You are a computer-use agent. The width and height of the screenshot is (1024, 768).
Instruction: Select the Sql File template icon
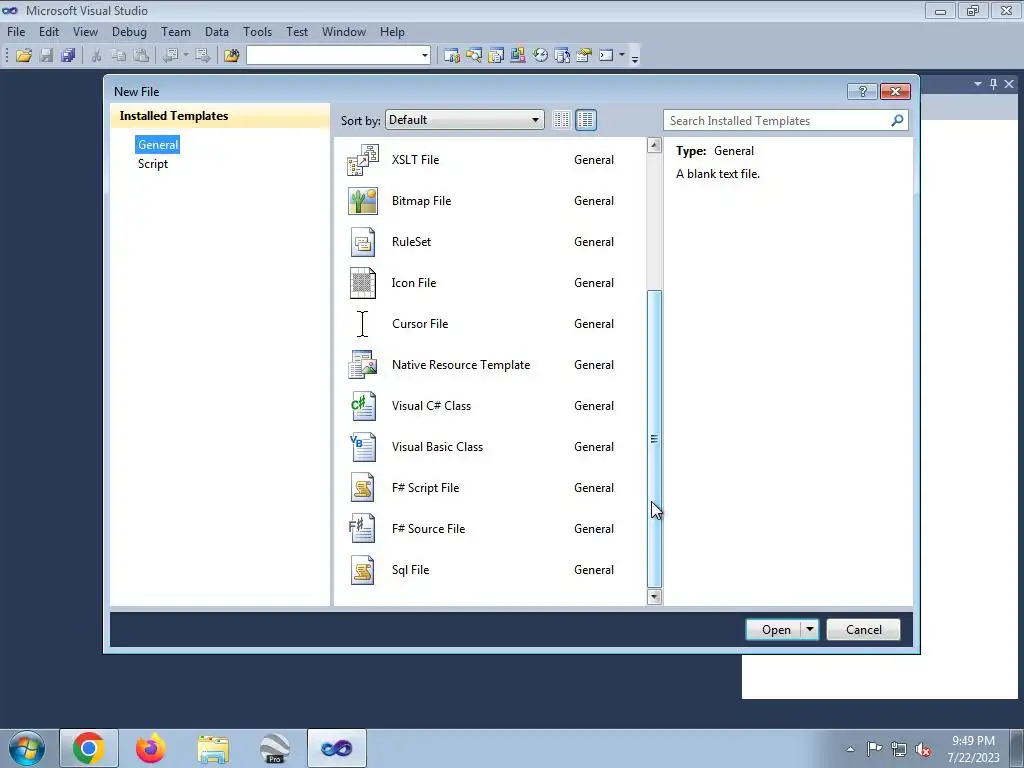pyautogui.click(x=362, y=570)
